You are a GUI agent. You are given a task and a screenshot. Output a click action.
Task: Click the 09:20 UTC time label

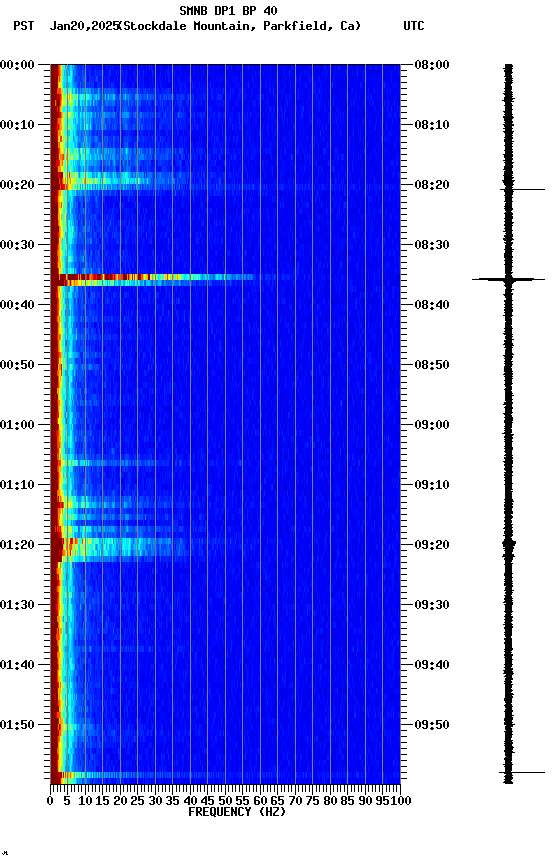click(432, 545)
